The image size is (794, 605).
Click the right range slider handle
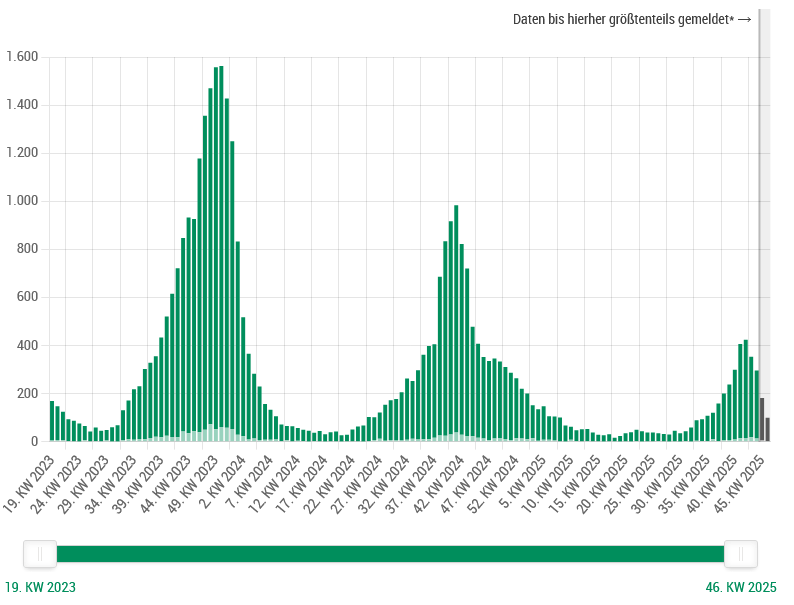[x=740, y=554]
